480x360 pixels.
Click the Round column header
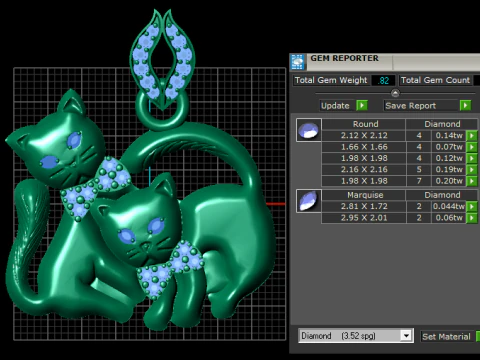pos(364,124)
